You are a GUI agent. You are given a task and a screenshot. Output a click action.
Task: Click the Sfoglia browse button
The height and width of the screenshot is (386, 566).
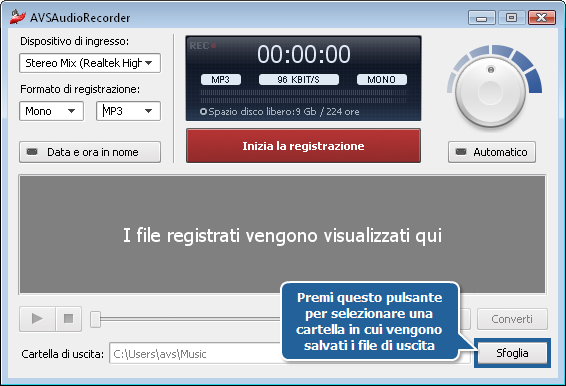512,353
